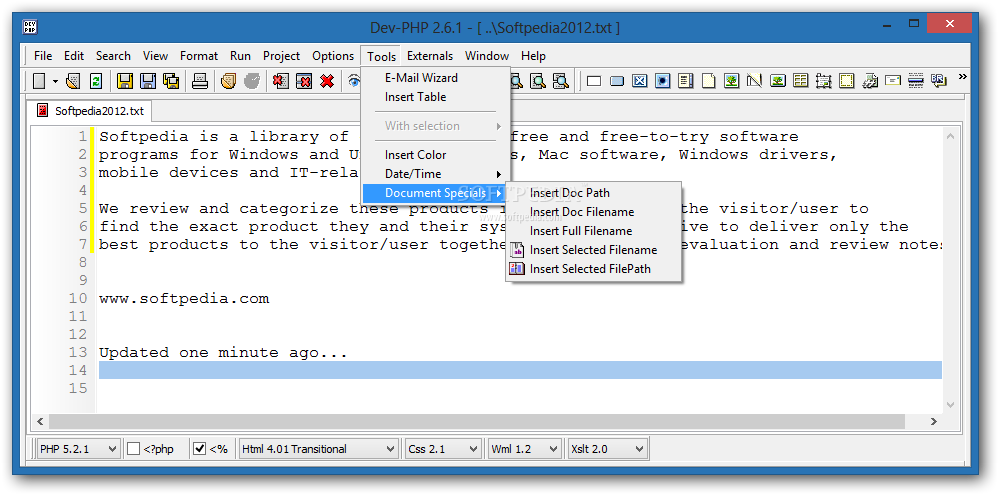Toggle the <?php checkbox
The width and height of the screenshot is (999, 495).
point(133,448)
